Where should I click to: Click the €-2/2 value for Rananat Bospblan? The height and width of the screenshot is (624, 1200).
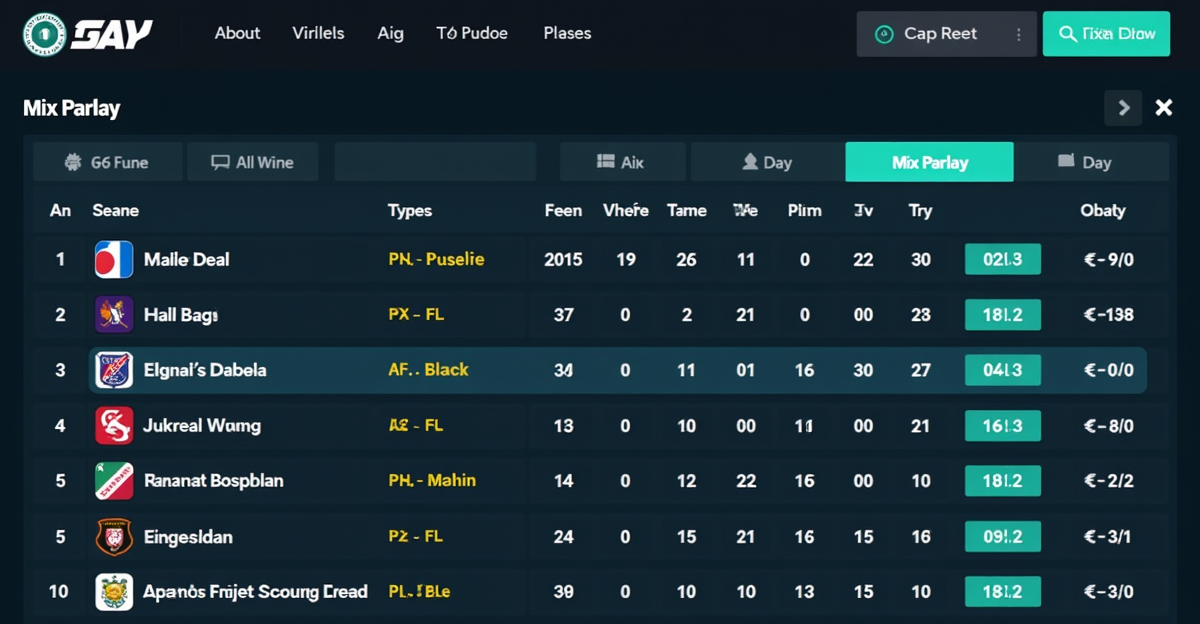pyautogui.click(x=1109, y=481)
